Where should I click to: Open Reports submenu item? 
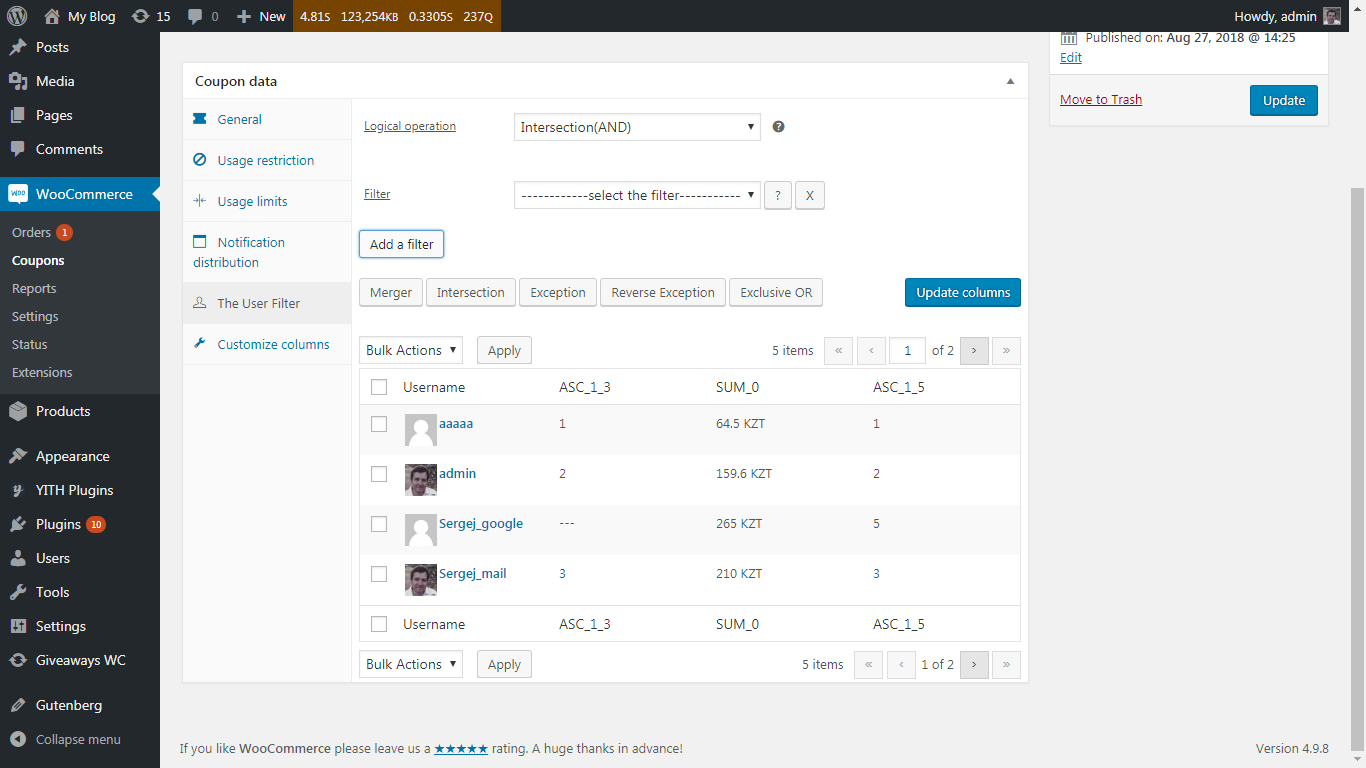click(x=34, y=288)
